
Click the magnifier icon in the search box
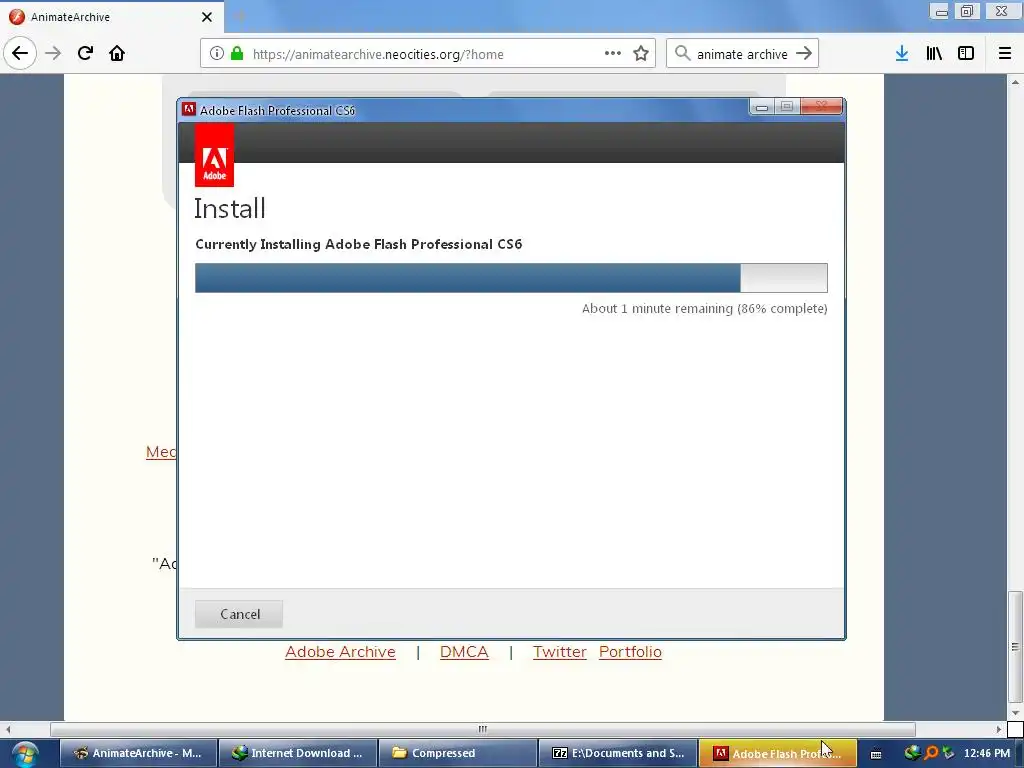(x=682, y=53)
